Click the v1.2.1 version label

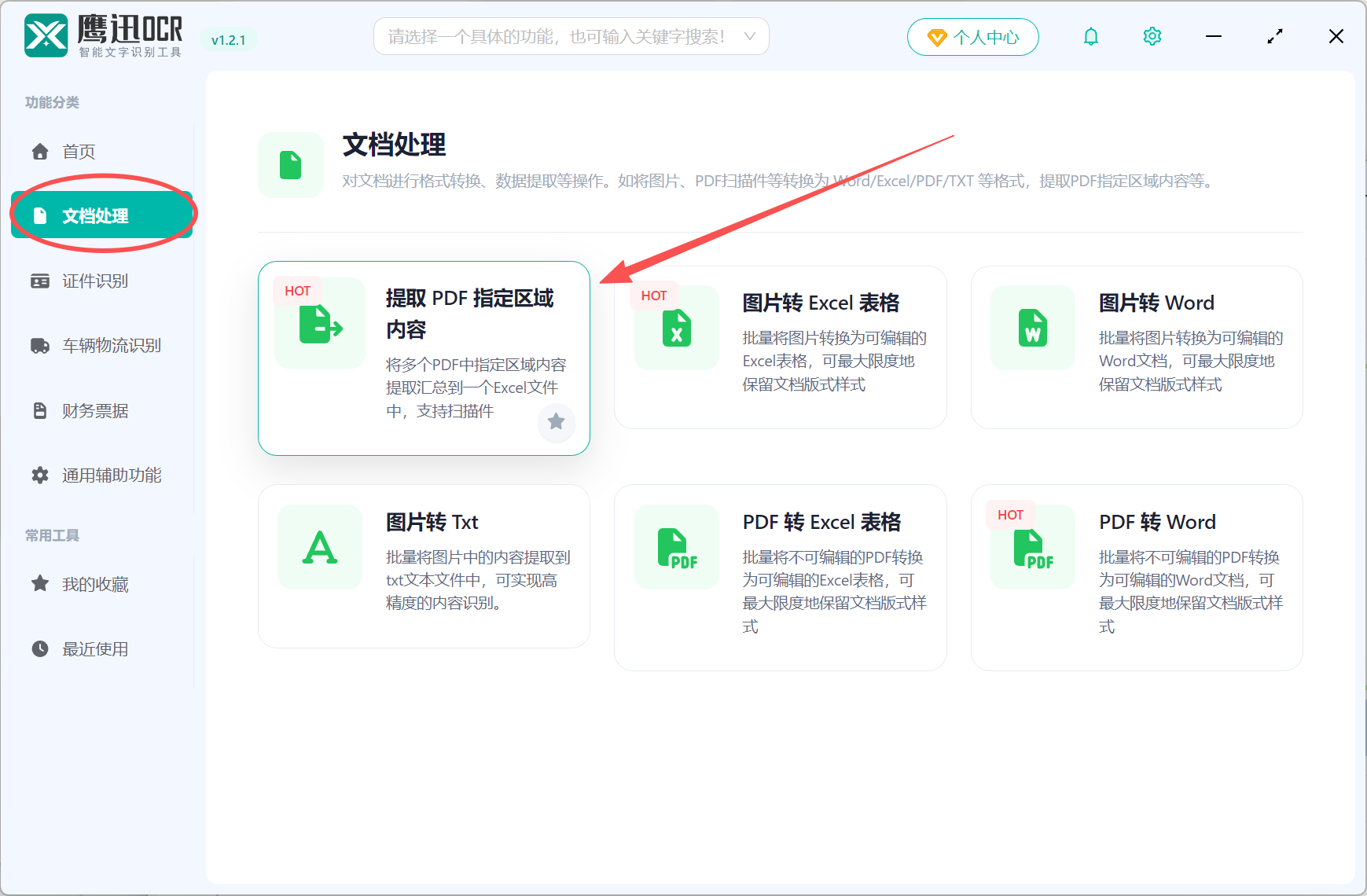(228, 40)
